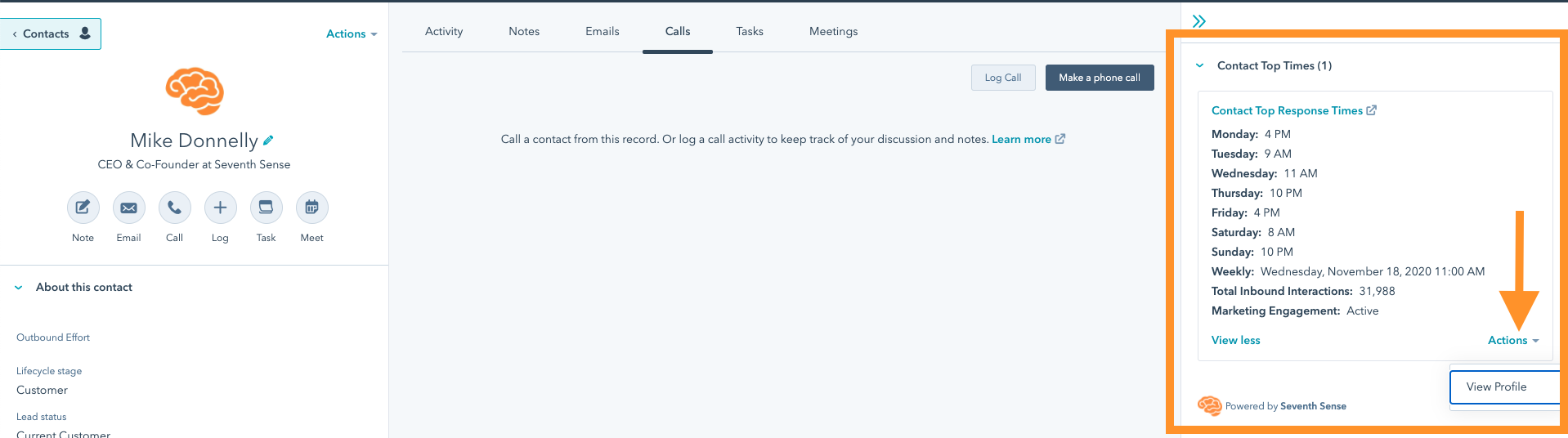Image resolution: width=1568 pixels, height=438 pixels.
Task: Collapse the About this contact section
Action: click(19, 288)
